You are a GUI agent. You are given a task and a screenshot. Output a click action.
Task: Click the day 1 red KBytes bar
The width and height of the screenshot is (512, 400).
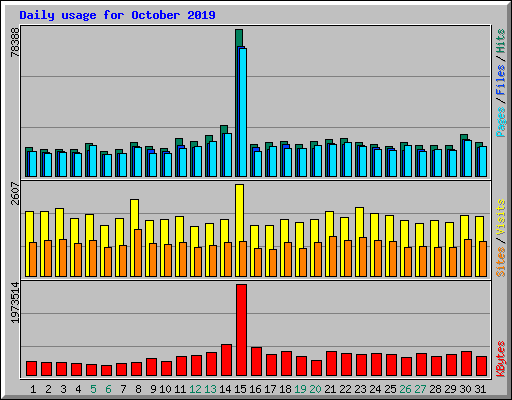(31, 368)
